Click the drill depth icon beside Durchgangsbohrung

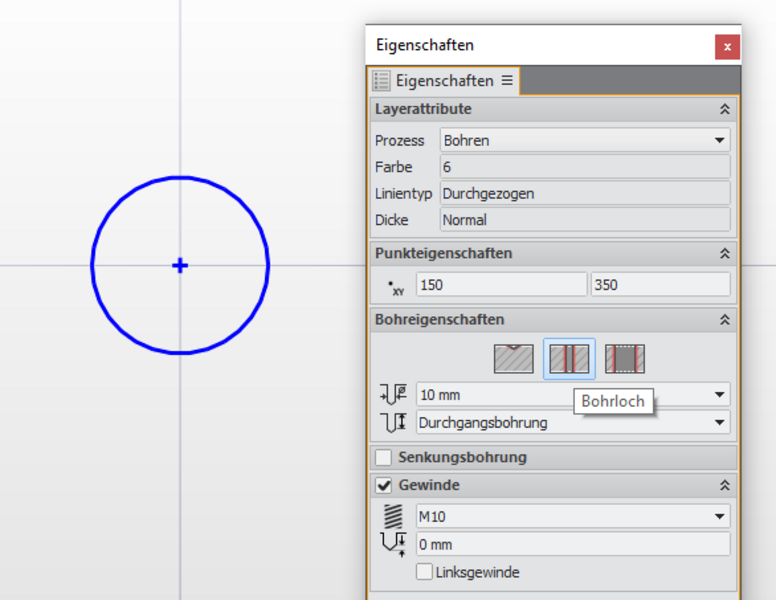pyautogui.click(x=393, y=422)
